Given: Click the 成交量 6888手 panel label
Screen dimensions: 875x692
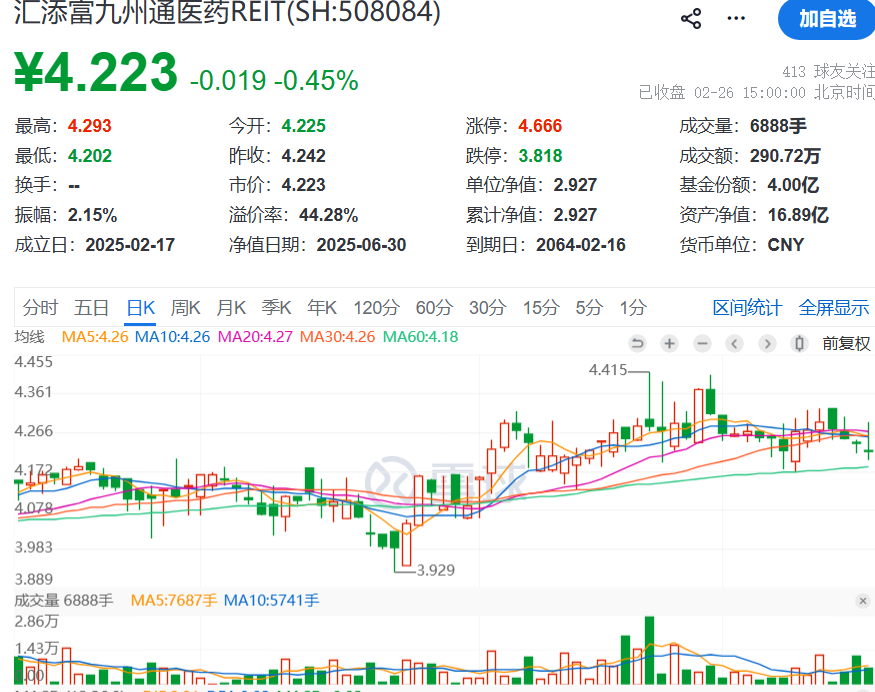Looking at the screenshot, I should point(64,600).
